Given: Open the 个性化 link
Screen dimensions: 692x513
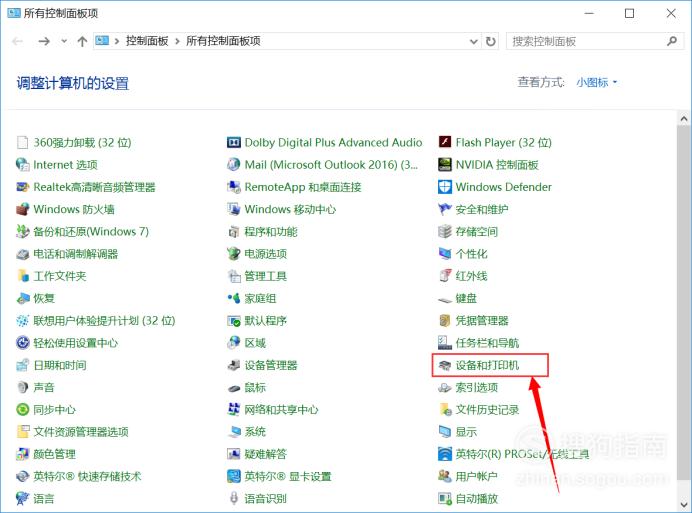Looking at the screenshot, I should tap(471, 254).
